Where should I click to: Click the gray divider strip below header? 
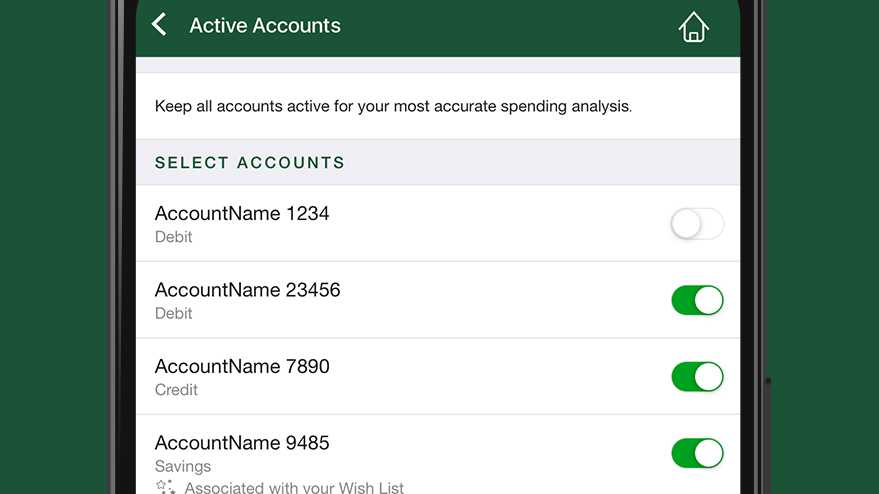438,64
